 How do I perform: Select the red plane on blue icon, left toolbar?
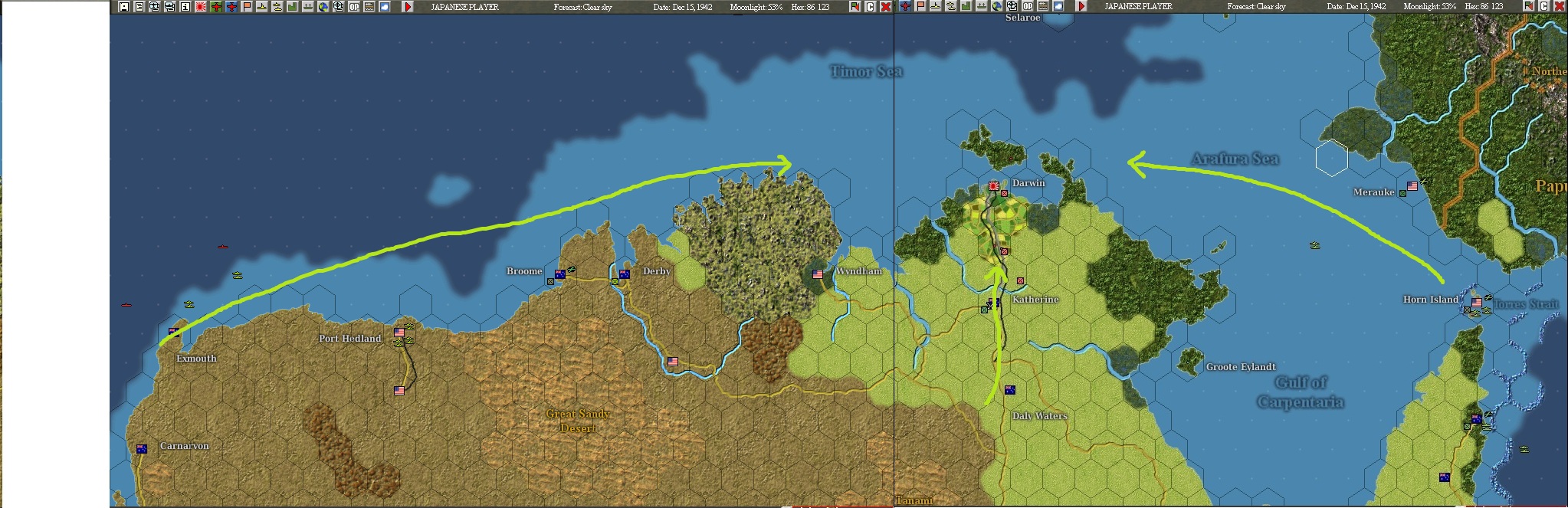point(231,7)
